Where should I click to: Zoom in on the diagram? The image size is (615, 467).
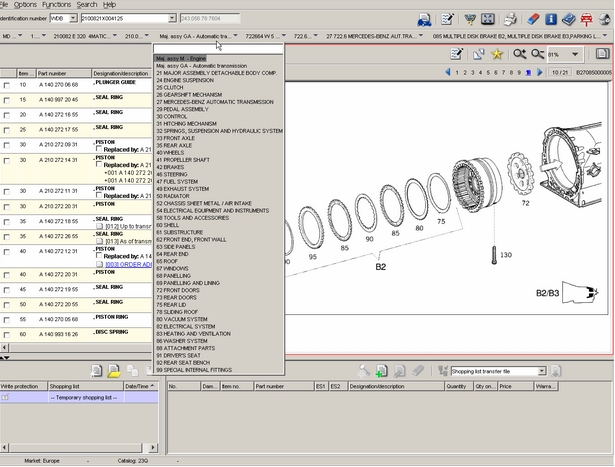520,54
